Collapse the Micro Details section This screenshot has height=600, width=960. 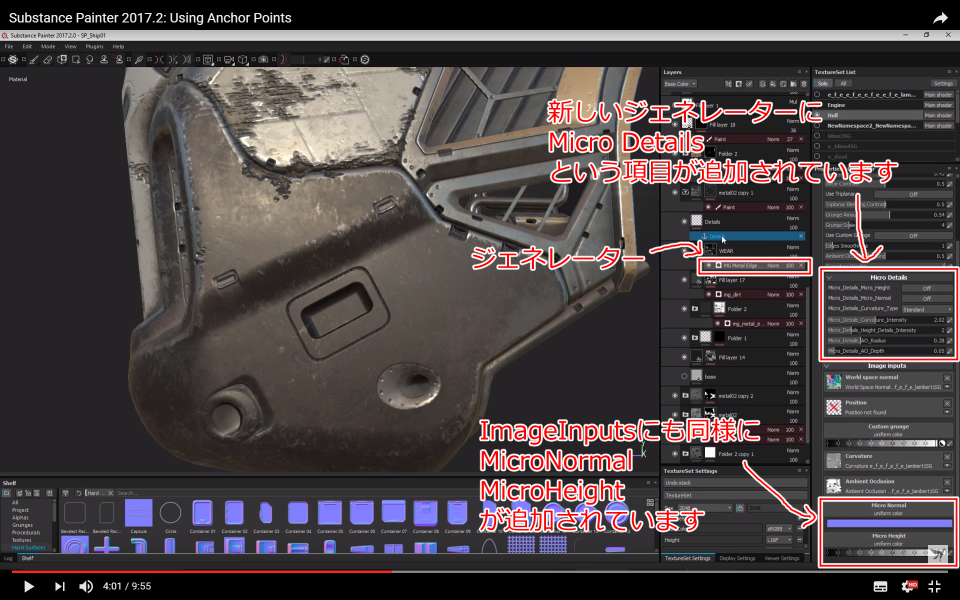point(829,277)
